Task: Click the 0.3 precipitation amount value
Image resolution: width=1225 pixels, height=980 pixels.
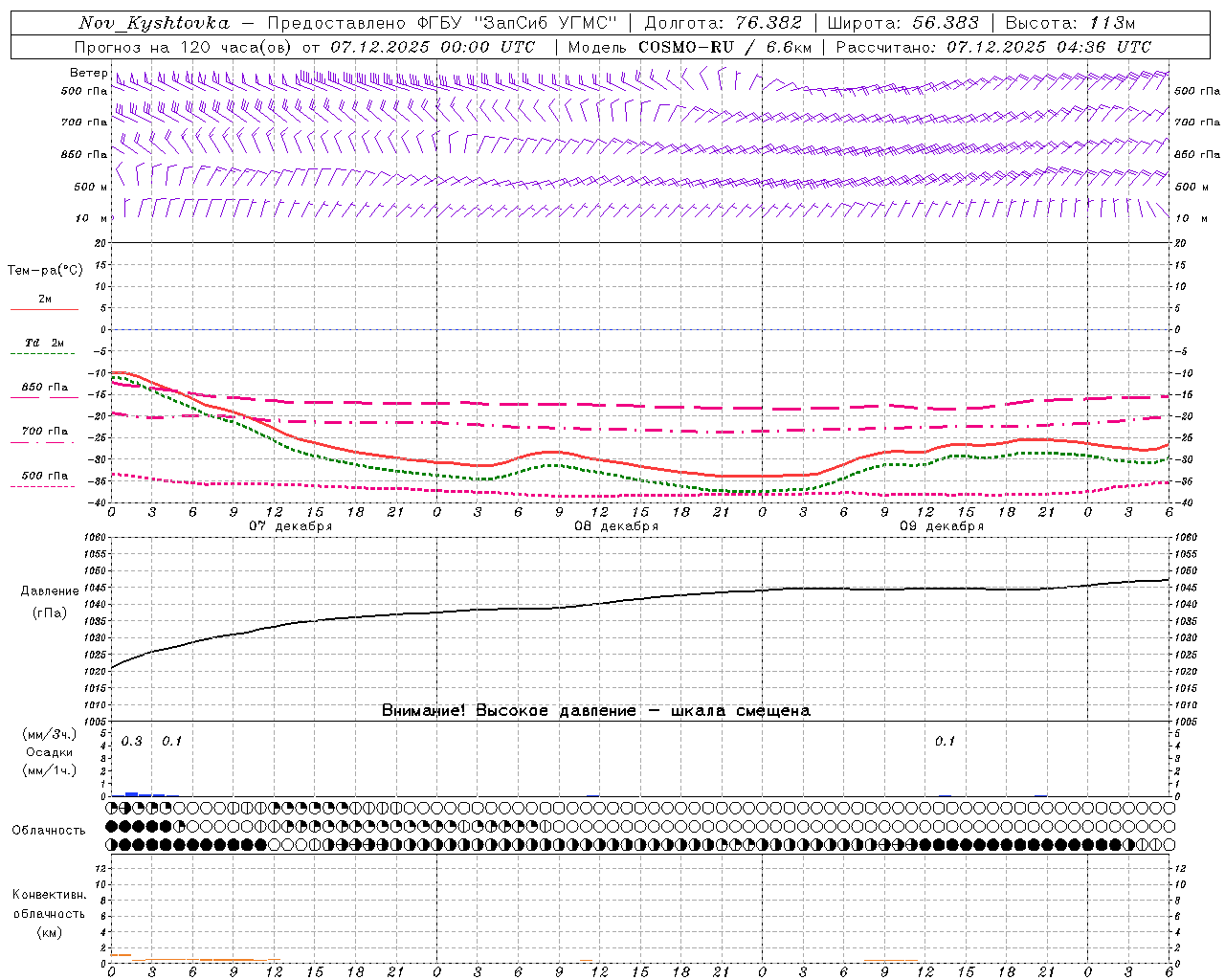Action: (x=131, y=742)
